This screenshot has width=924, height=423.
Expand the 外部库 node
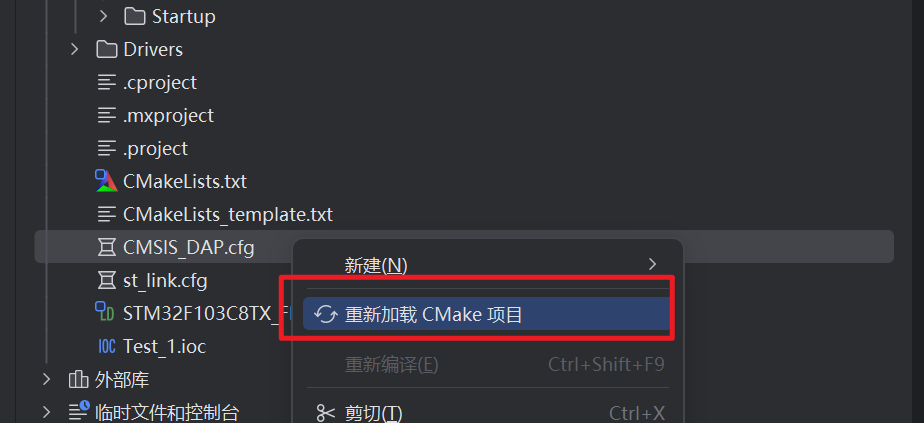[47, 379]
